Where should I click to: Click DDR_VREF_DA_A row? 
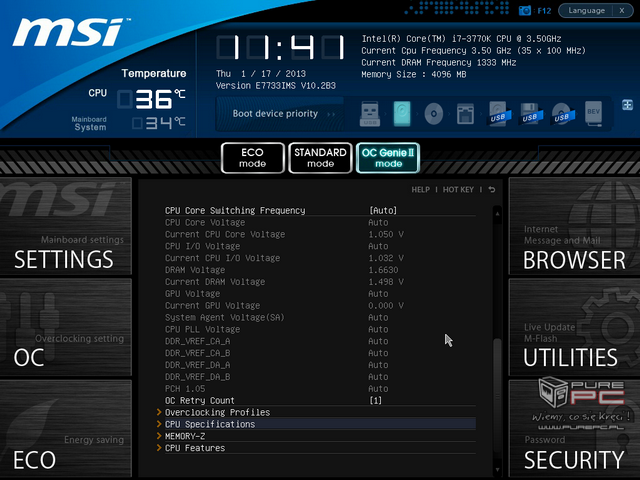320,364
